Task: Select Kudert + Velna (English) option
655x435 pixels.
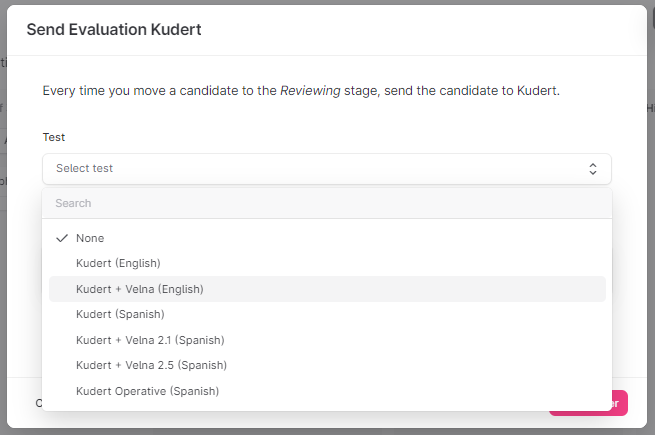Action: 139,289
